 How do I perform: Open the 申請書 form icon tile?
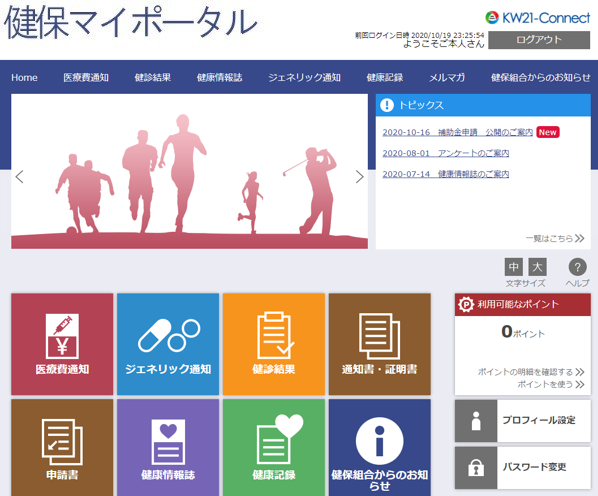pos(62,448)
